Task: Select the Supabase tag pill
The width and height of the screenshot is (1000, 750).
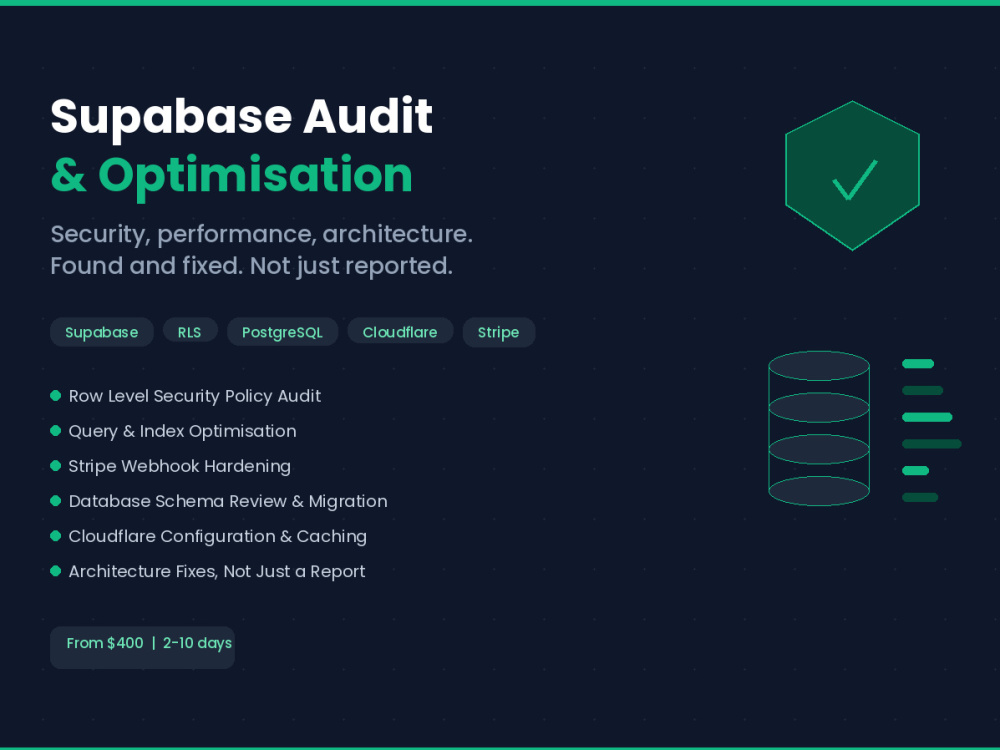Action: (x=102, y=332)
